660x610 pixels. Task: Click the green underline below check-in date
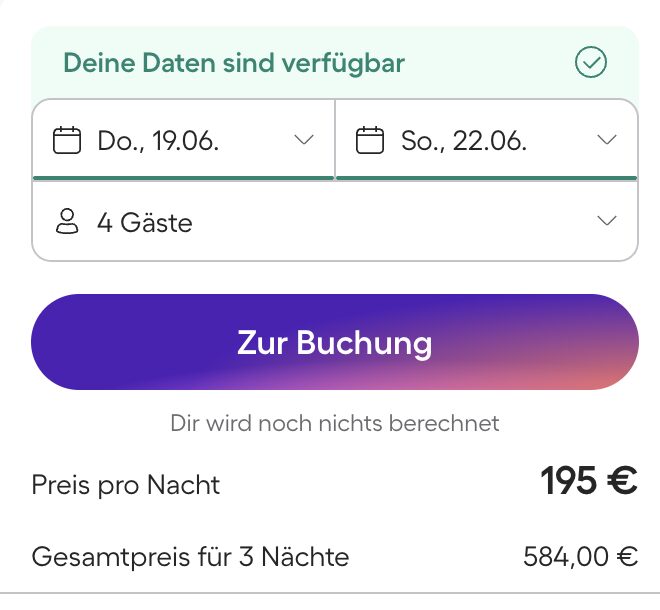click(183, 178)
